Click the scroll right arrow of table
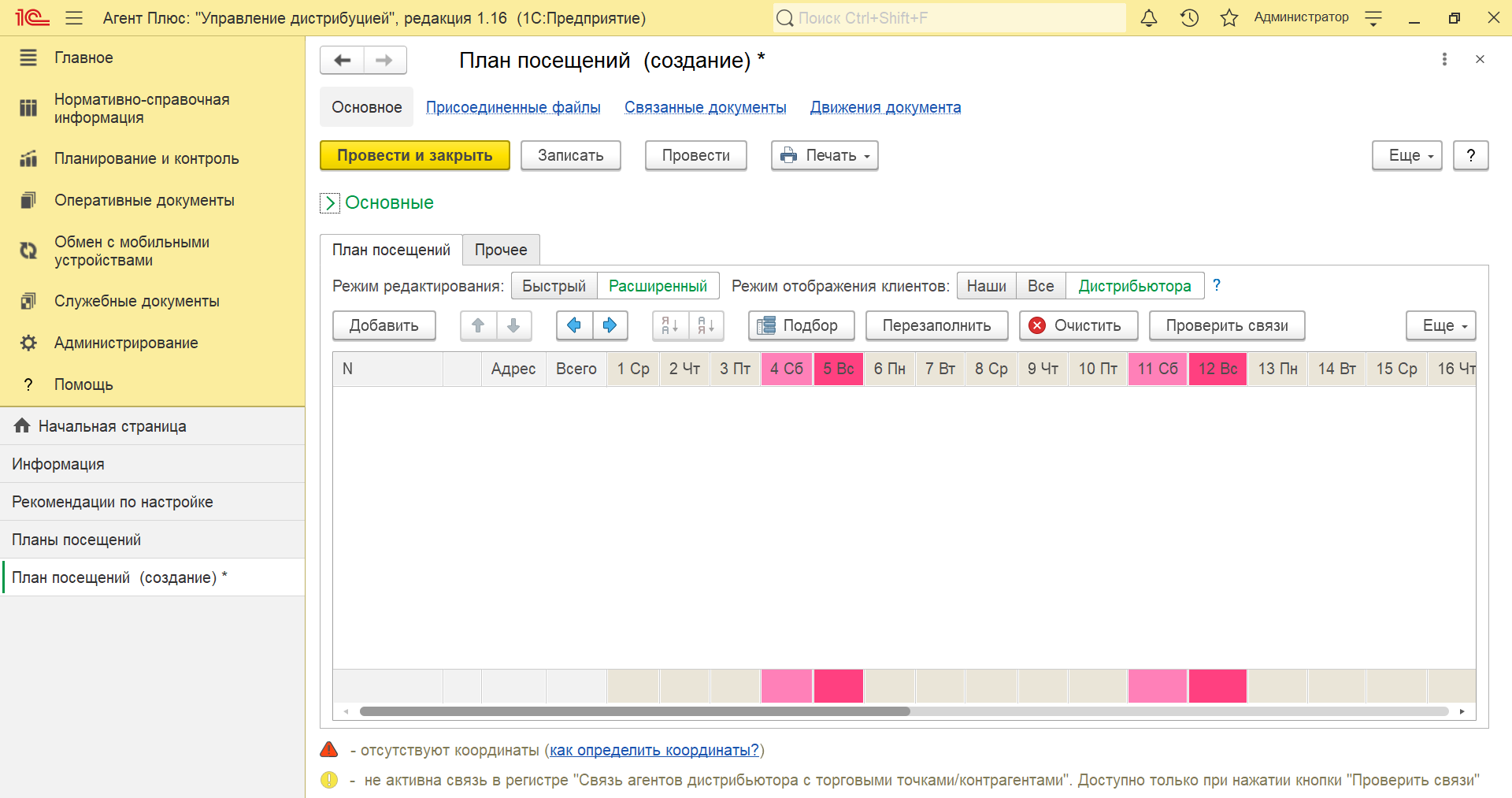 coord(1462,711)
